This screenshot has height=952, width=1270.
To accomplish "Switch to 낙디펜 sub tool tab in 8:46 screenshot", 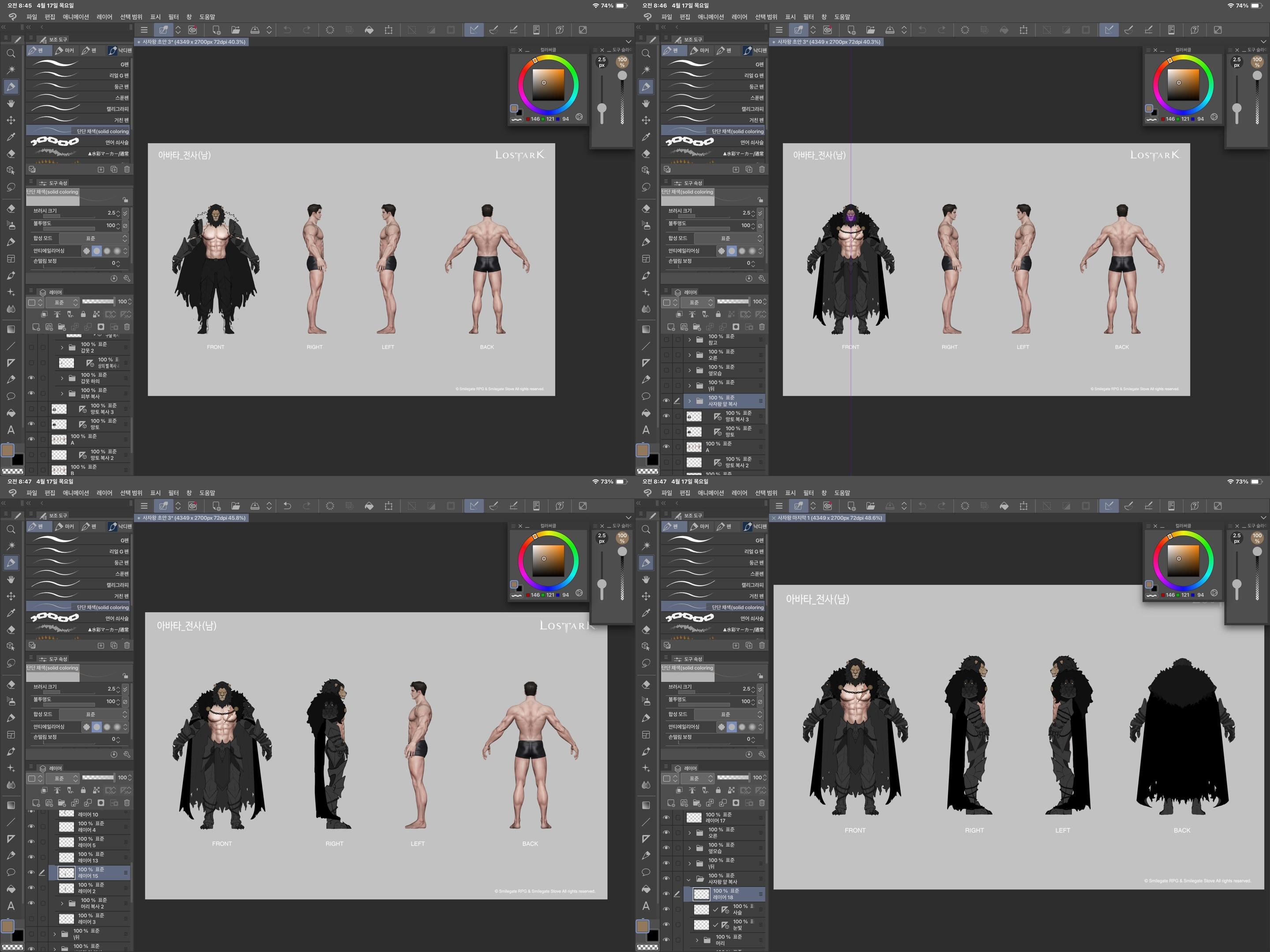I will (755, 51).
